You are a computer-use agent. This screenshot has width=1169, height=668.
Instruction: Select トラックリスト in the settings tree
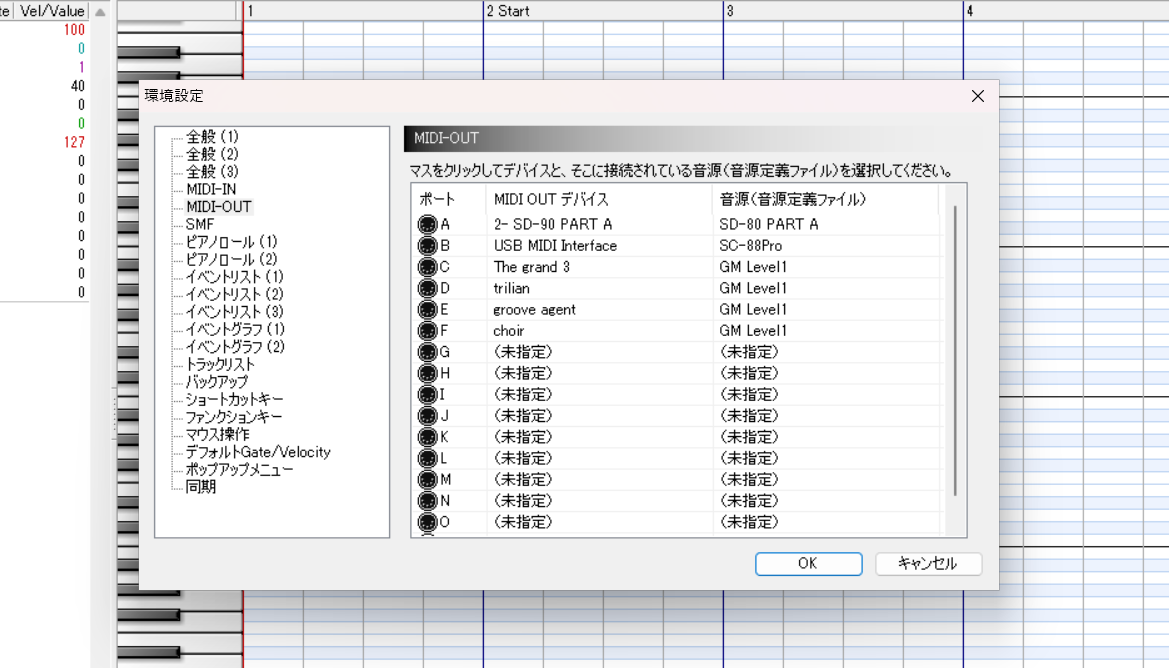(220, 365)
